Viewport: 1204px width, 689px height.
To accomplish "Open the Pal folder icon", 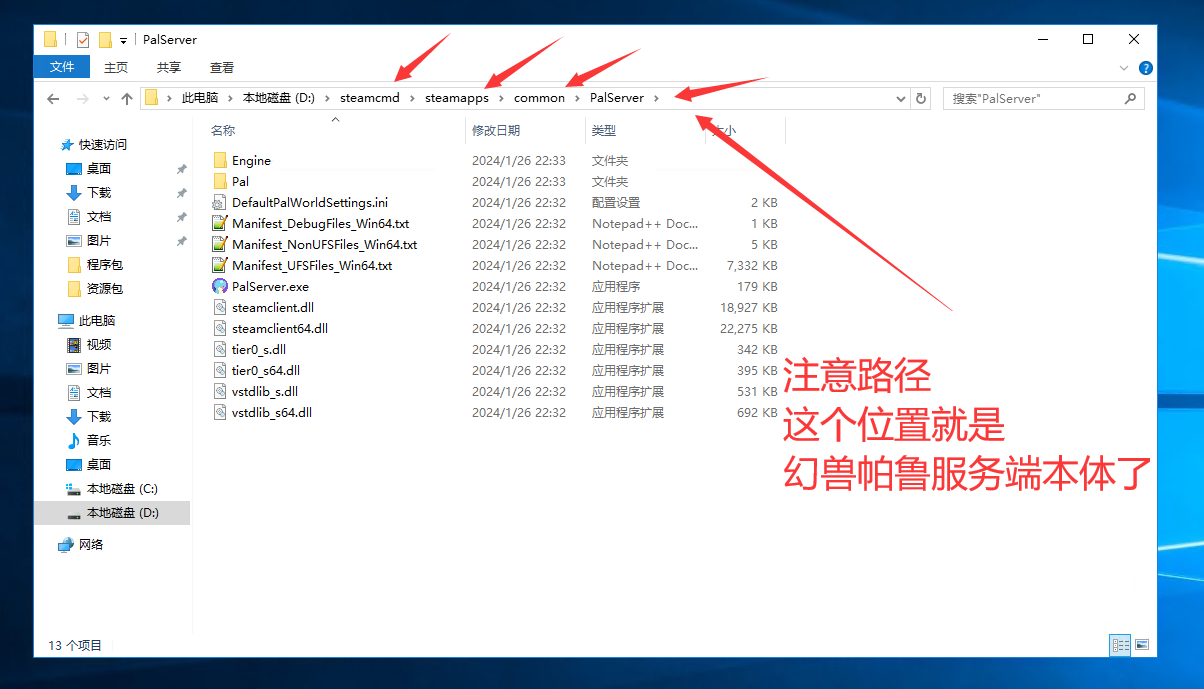I will tap(220, 181).
